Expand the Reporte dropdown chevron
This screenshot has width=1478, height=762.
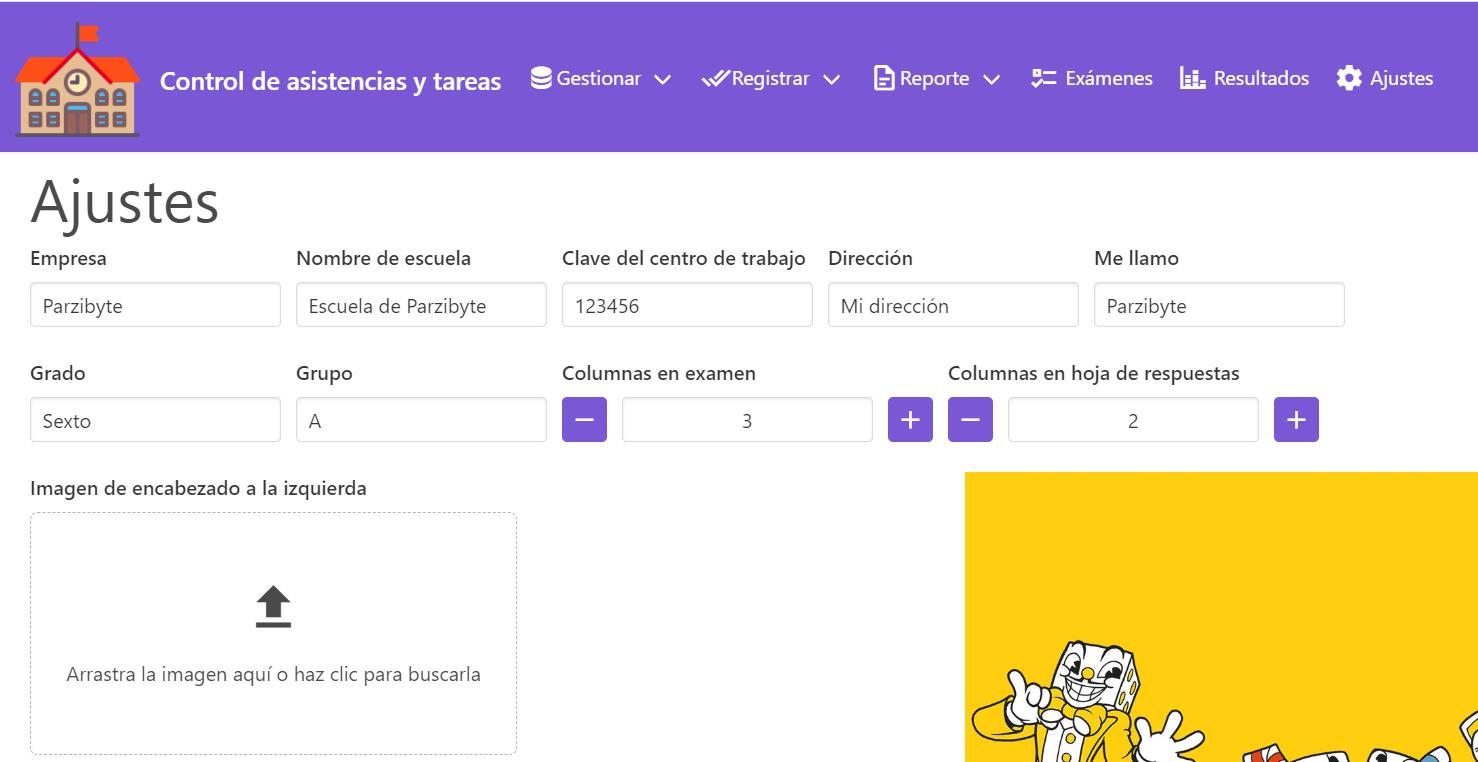[x=991, y=79]
